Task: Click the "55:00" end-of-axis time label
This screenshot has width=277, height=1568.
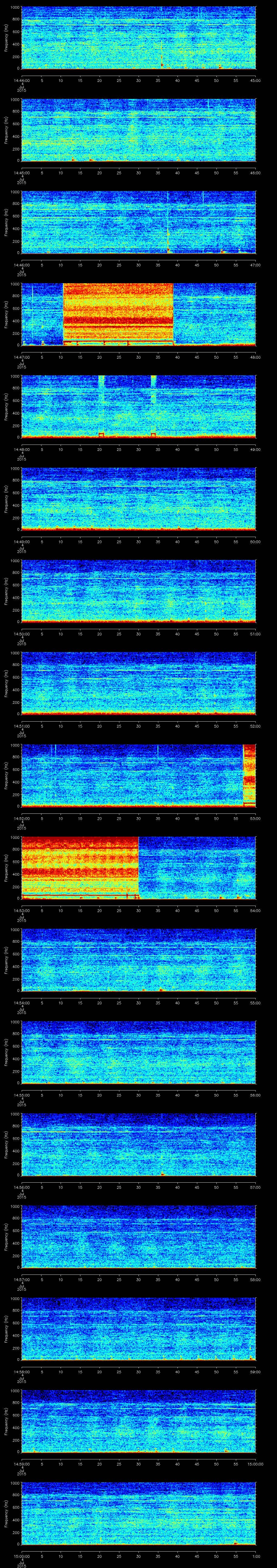Action: pyautogui.click(x=255, y=1003)
